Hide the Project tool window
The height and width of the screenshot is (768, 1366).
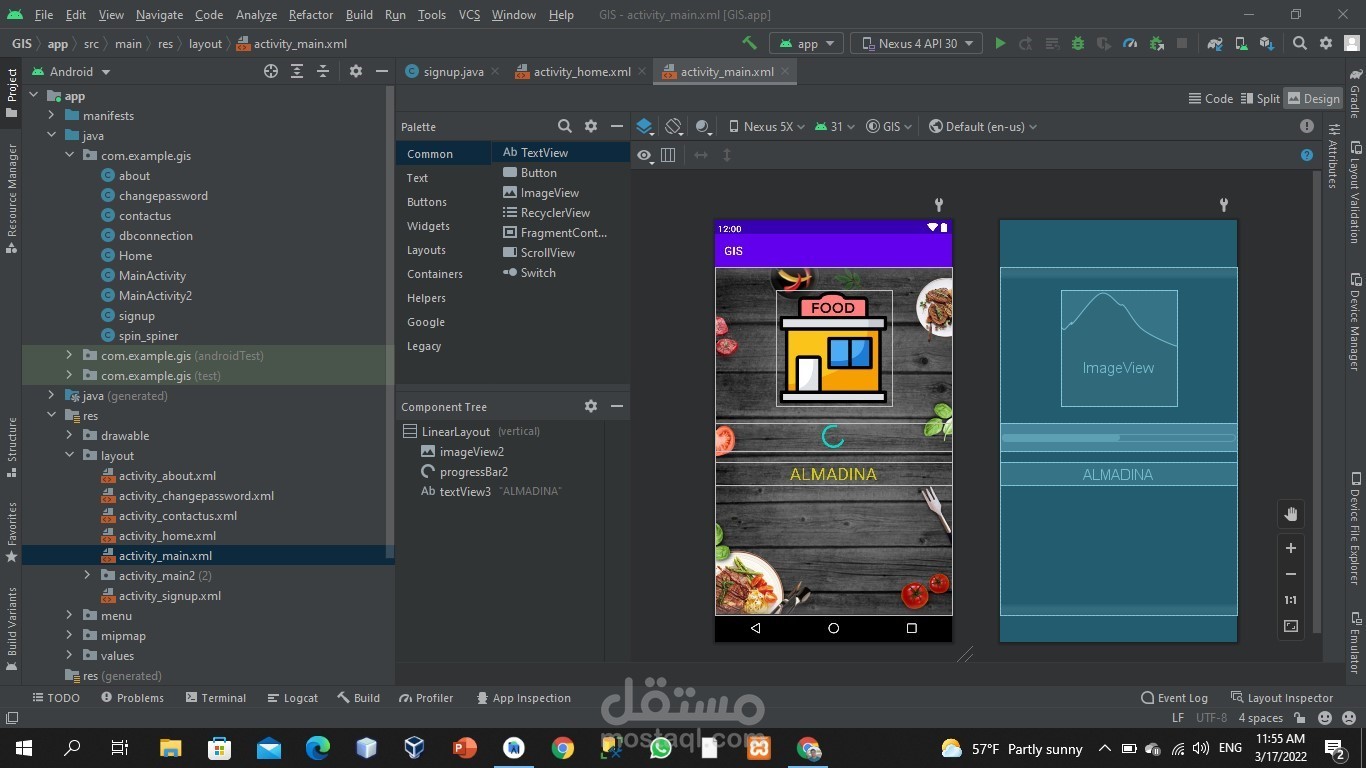(381, 71)
